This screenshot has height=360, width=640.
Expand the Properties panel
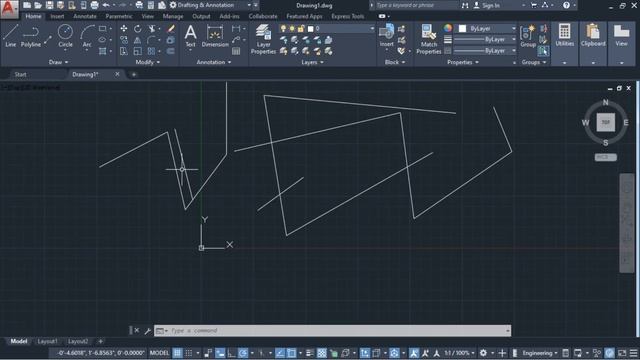pyautogui.click(x=463, y=62)
